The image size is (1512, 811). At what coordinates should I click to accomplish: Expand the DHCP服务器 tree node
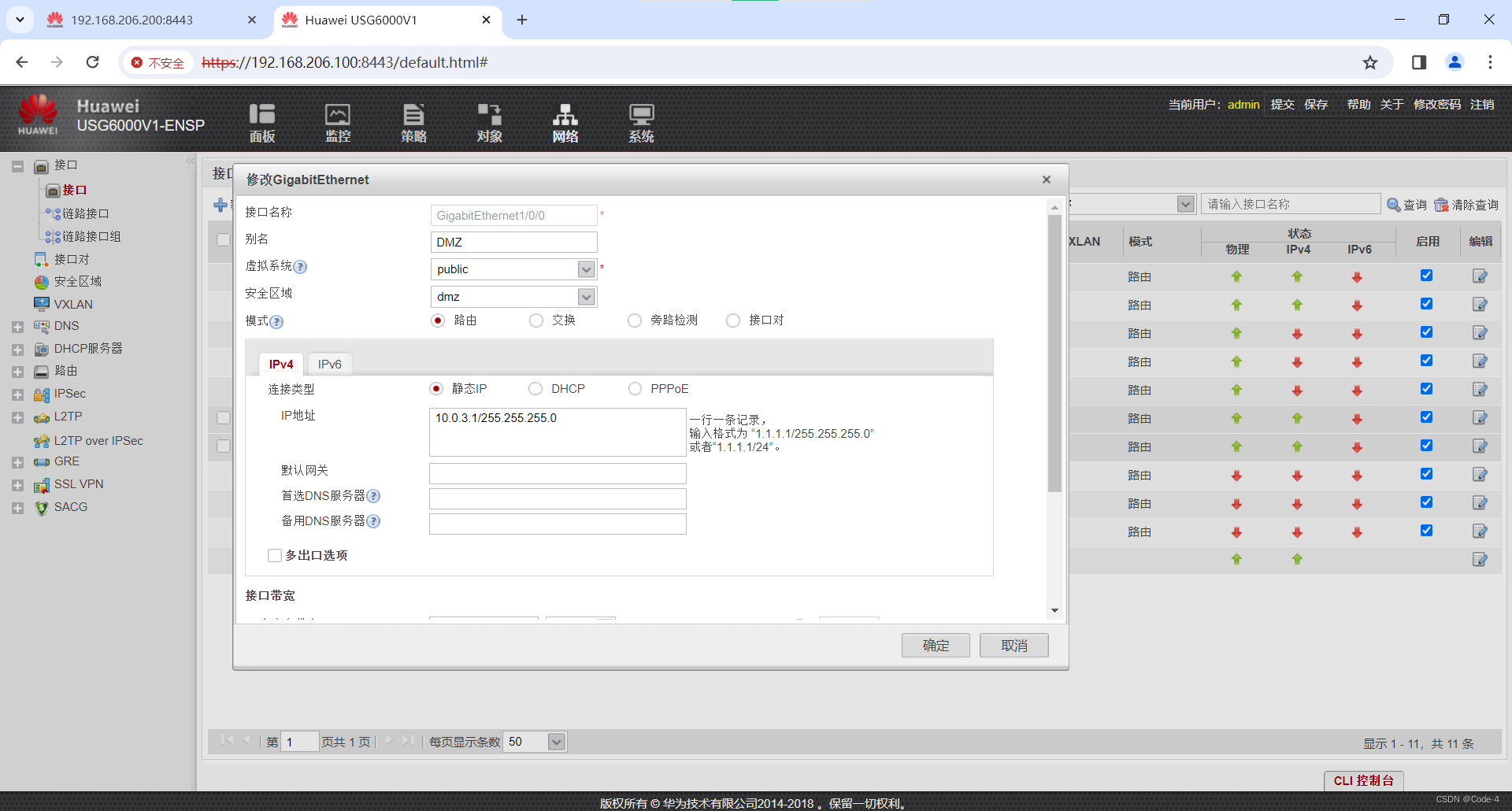17,350
